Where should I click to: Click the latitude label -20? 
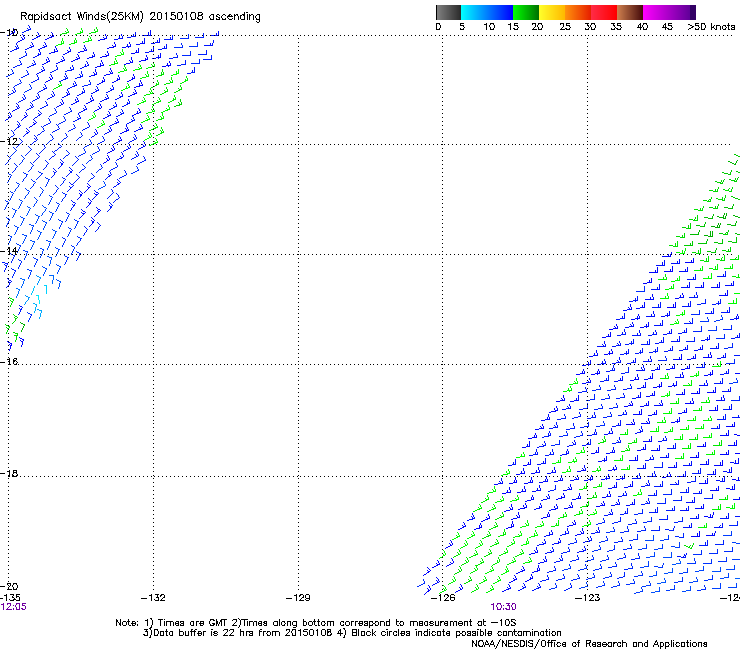[x=9, y=586]
